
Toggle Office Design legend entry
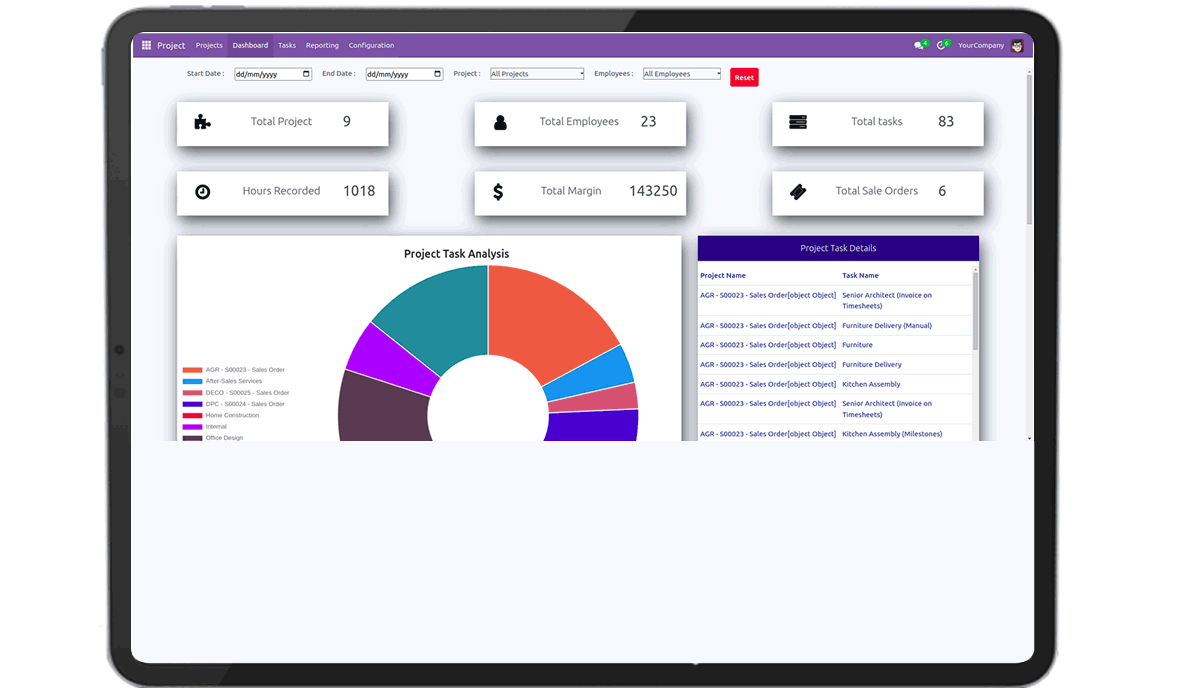pyautogui.click(x=213, y=438)
